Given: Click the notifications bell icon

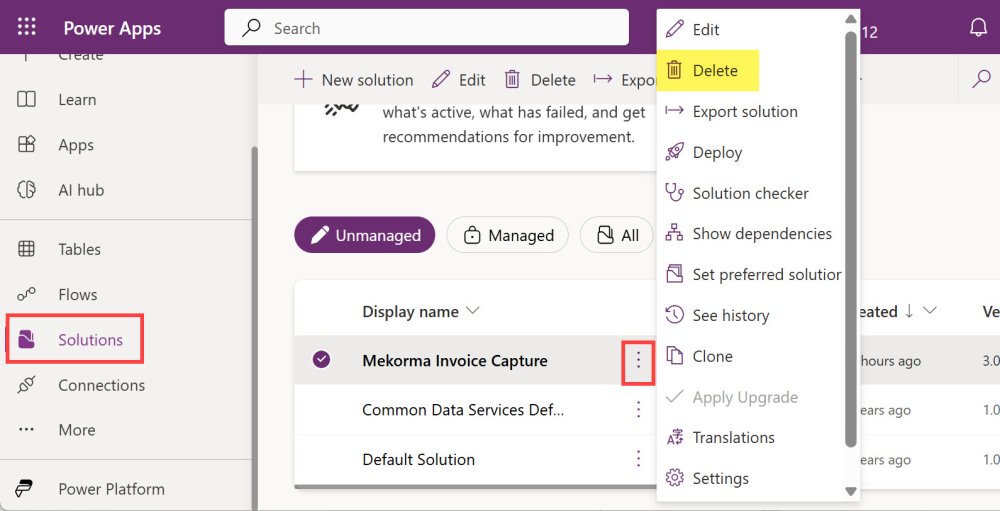Looking at the screenshot, I should tap(978, 28).
